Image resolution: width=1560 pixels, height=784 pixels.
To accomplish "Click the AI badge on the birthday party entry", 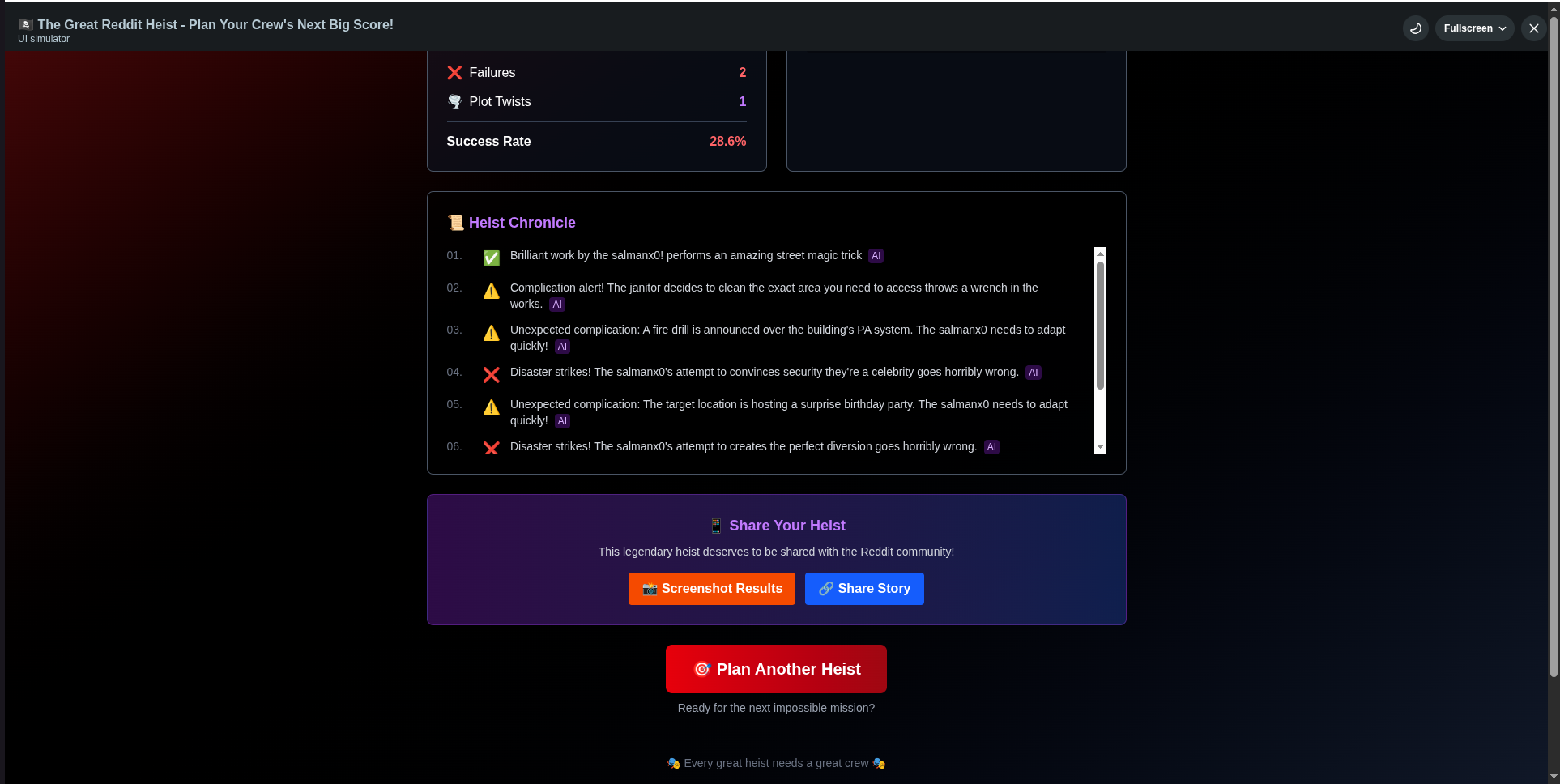I will pos(562,421).
